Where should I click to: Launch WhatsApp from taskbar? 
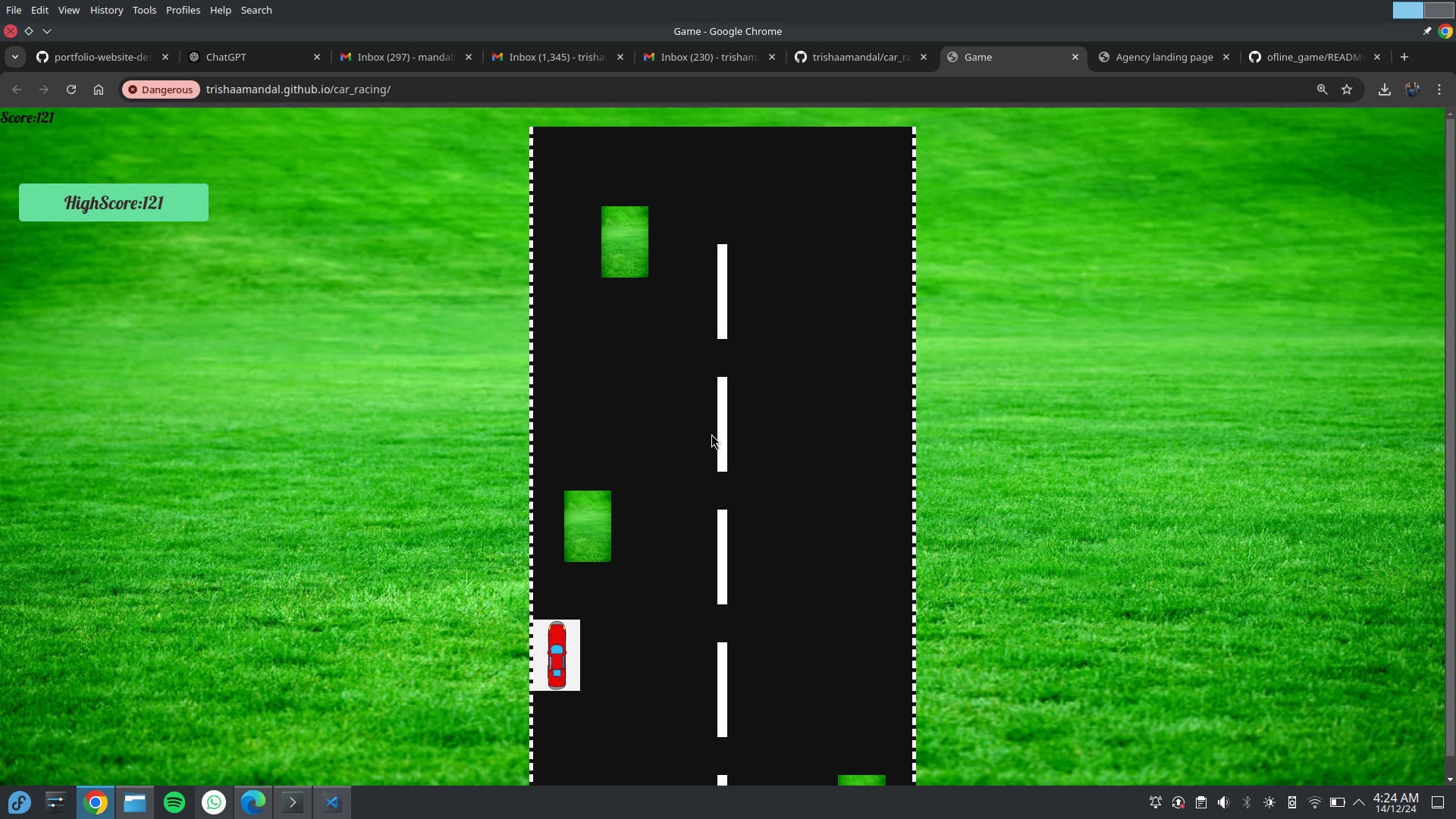214,802
